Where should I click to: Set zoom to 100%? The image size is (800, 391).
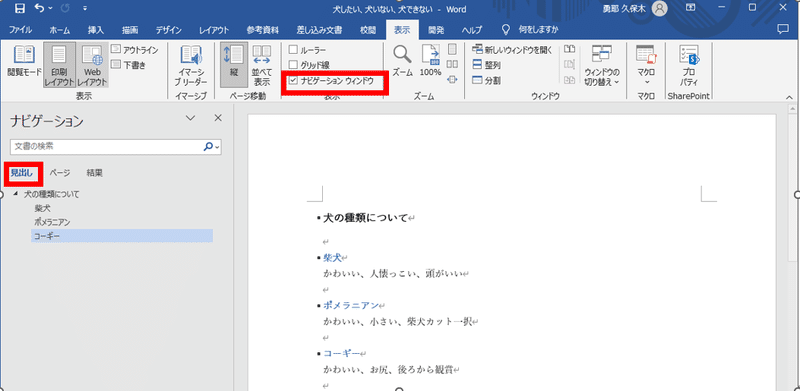(430, 62)
